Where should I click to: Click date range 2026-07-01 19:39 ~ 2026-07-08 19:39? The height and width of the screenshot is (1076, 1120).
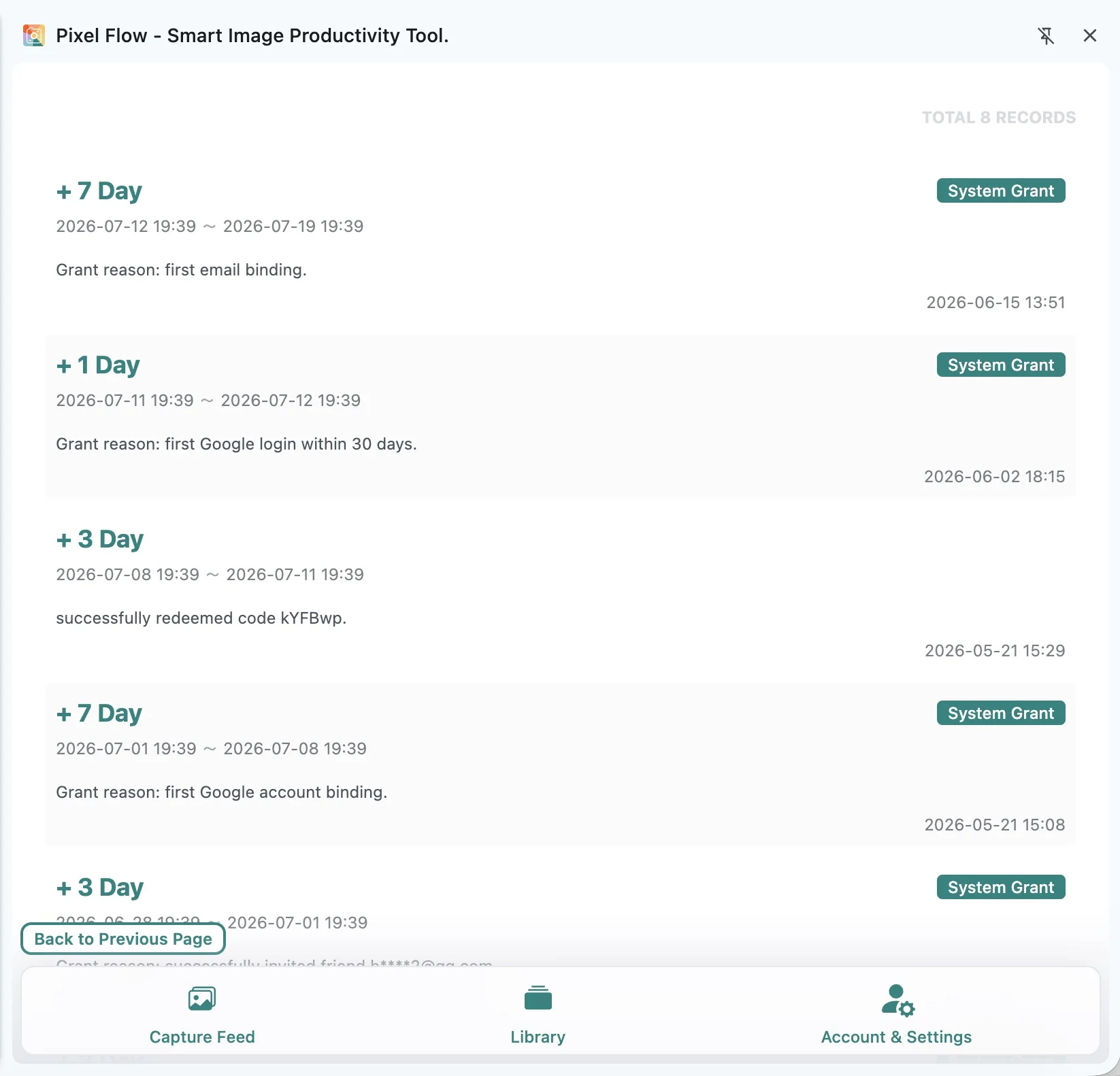211,748
